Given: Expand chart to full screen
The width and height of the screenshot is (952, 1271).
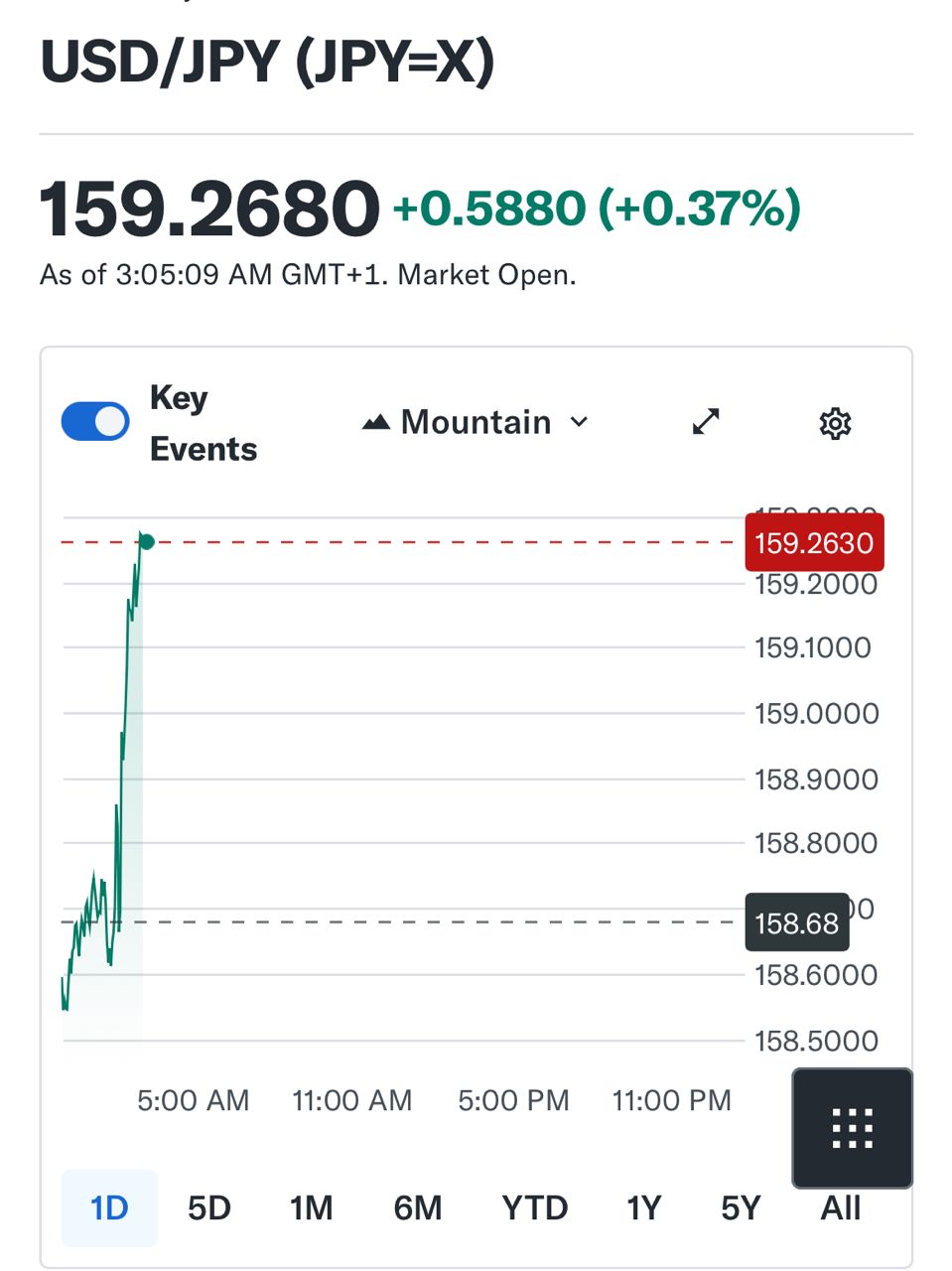Looking at the screenshot, I should pos(706,422).
